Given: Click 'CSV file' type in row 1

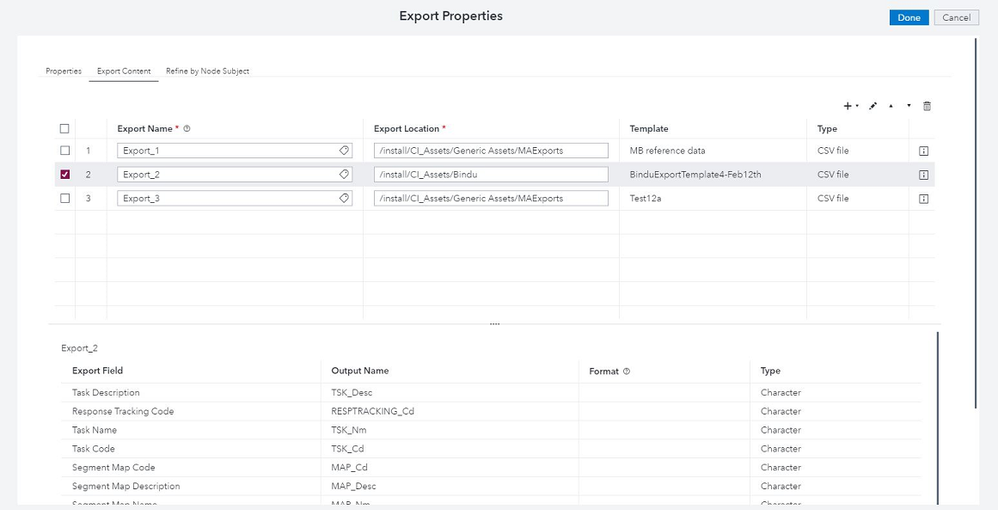Looking at the screenshot, I should coord(833,151).
